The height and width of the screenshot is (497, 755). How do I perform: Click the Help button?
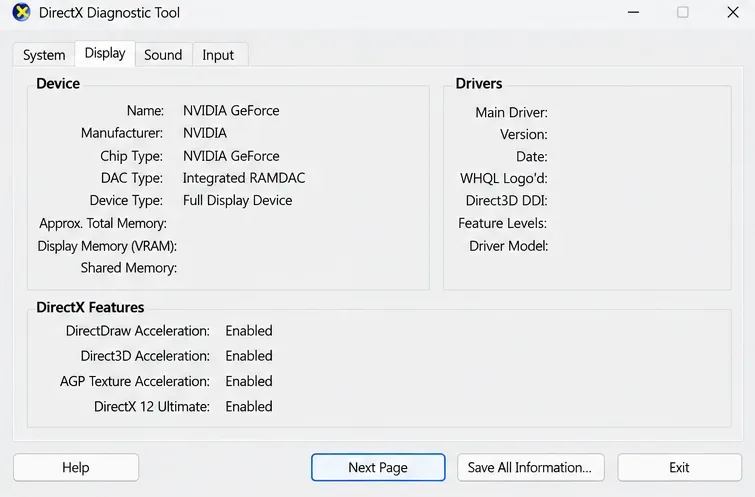[x=76, y=467]
